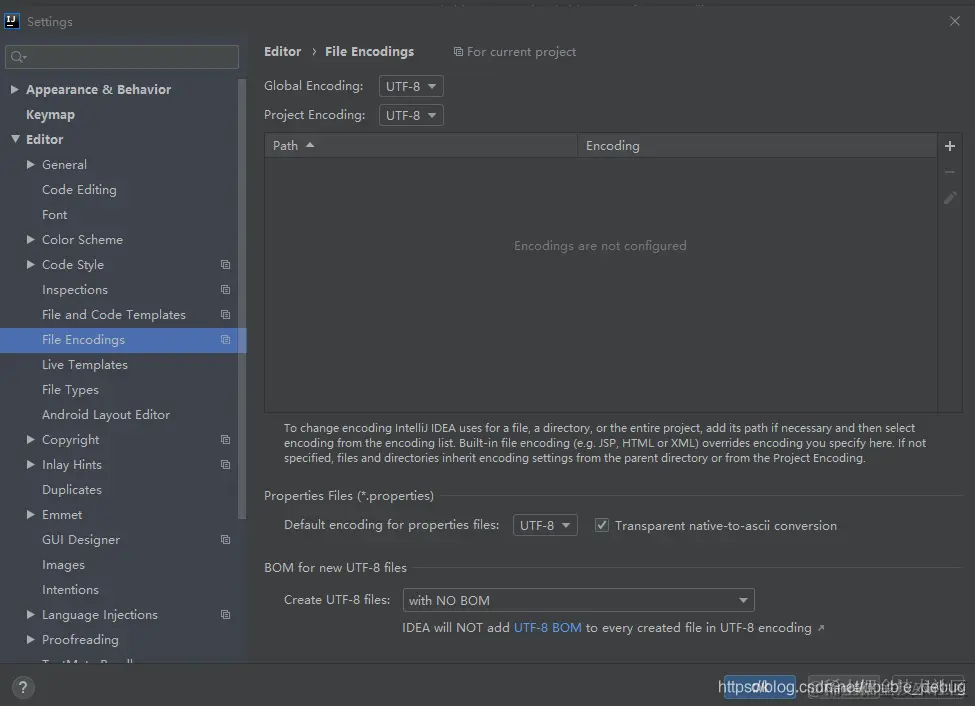This screenshot has width=975, height=706.
Task: Click project-level icon next to Copyright
Action: (225, 440)
